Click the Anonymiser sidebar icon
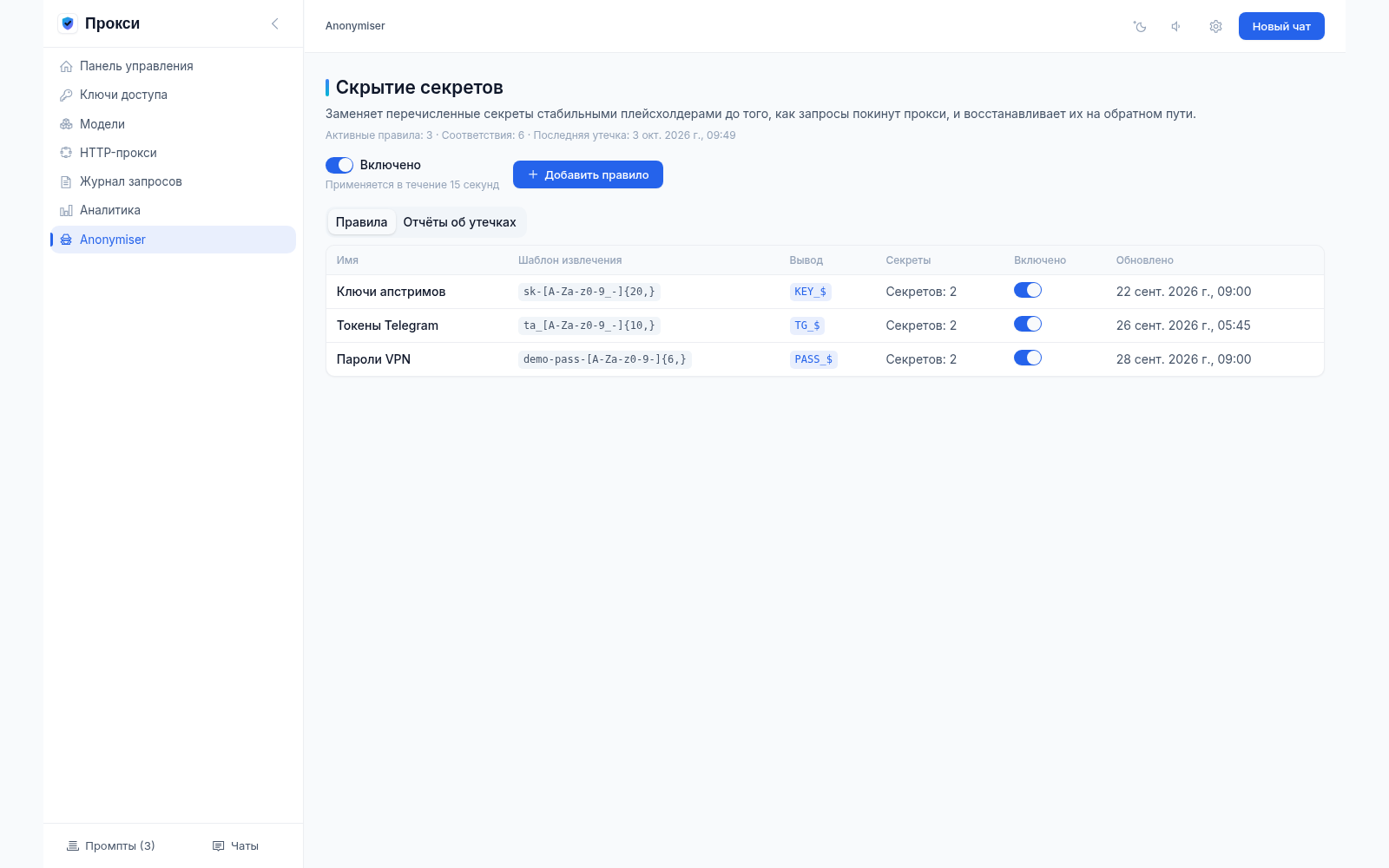Image resolution: width=1389 pixels, height=868 pixels. (66, 240)
